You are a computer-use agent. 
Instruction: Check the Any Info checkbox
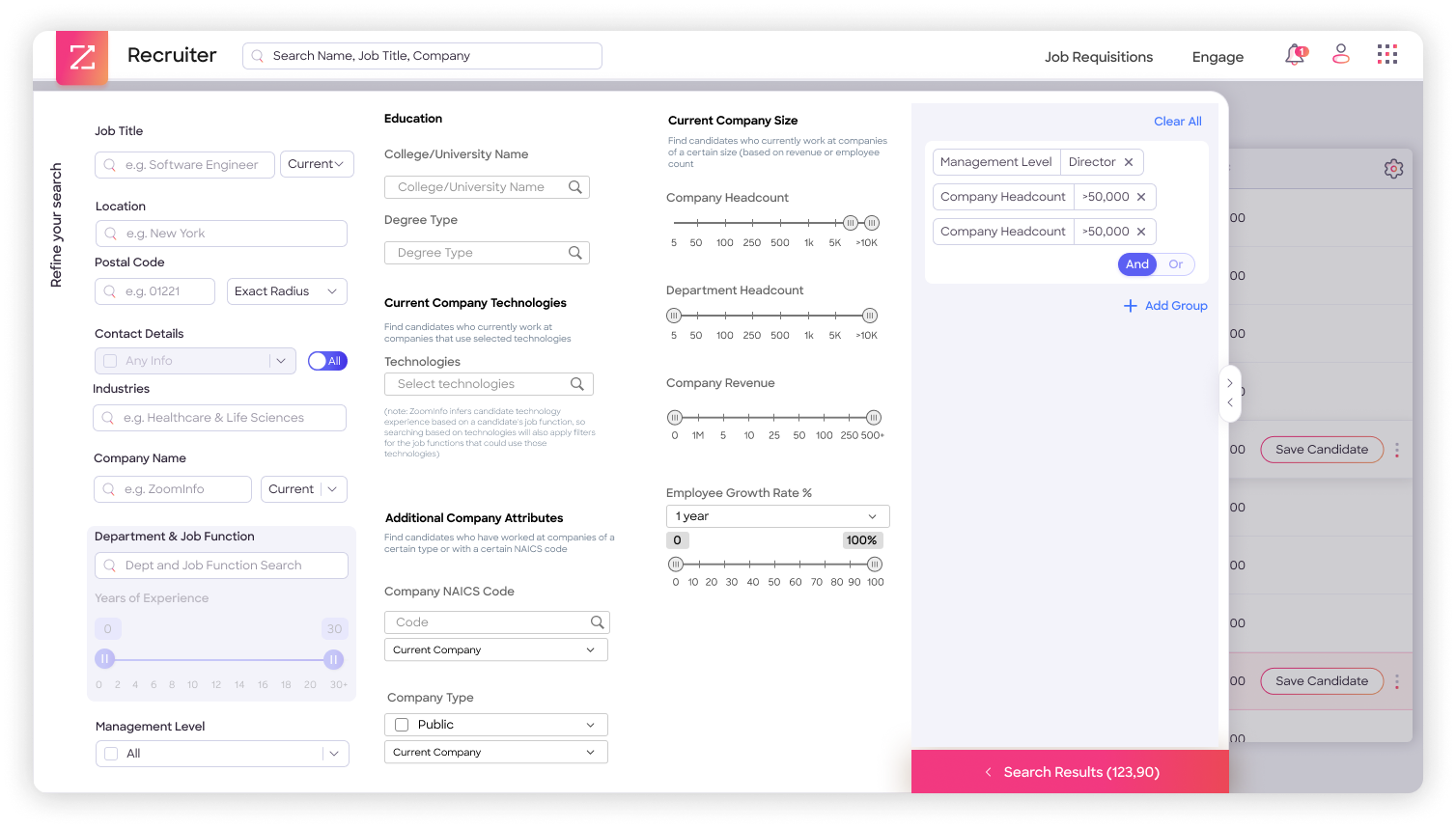click(x=110, y=361)
